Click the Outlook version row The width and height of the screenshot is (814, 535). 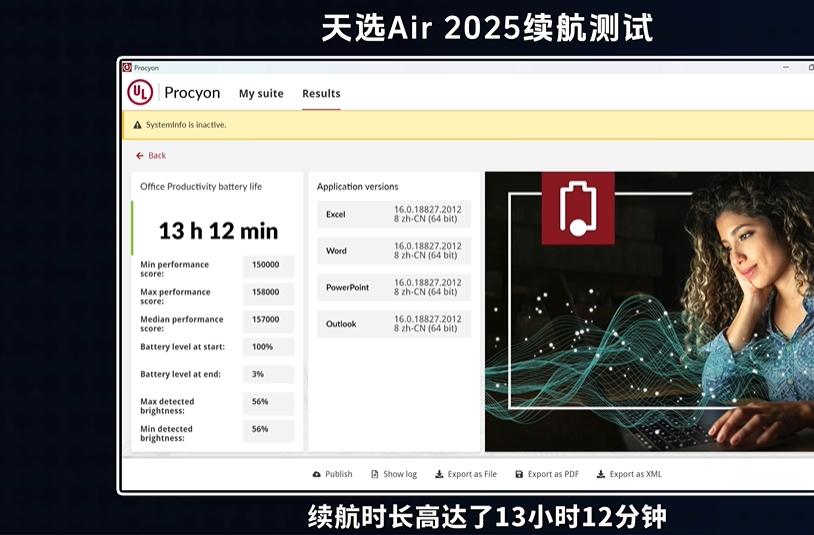tap(394, 324)
